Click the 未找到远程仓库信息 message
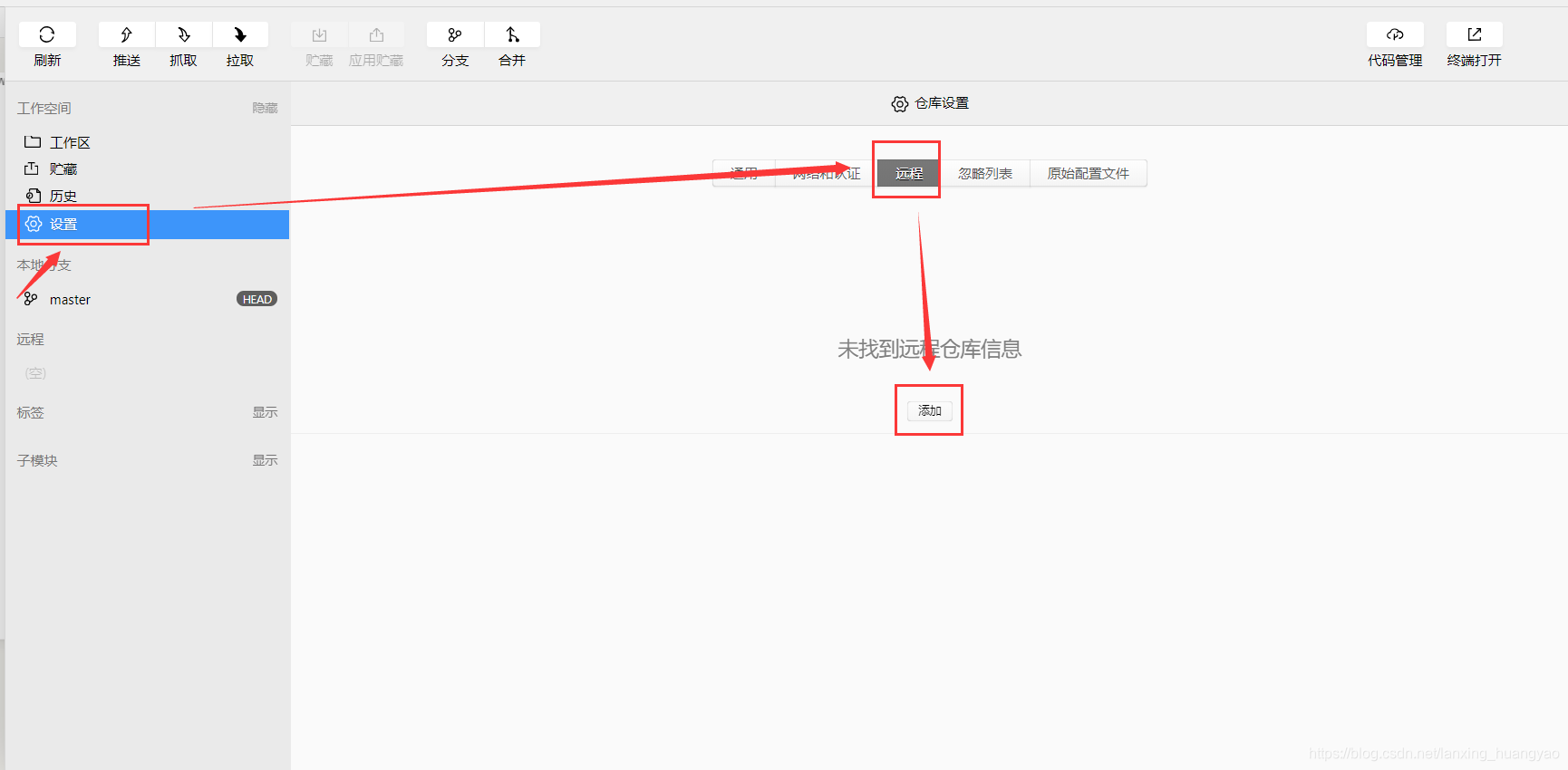 click(x=929, y=349)
